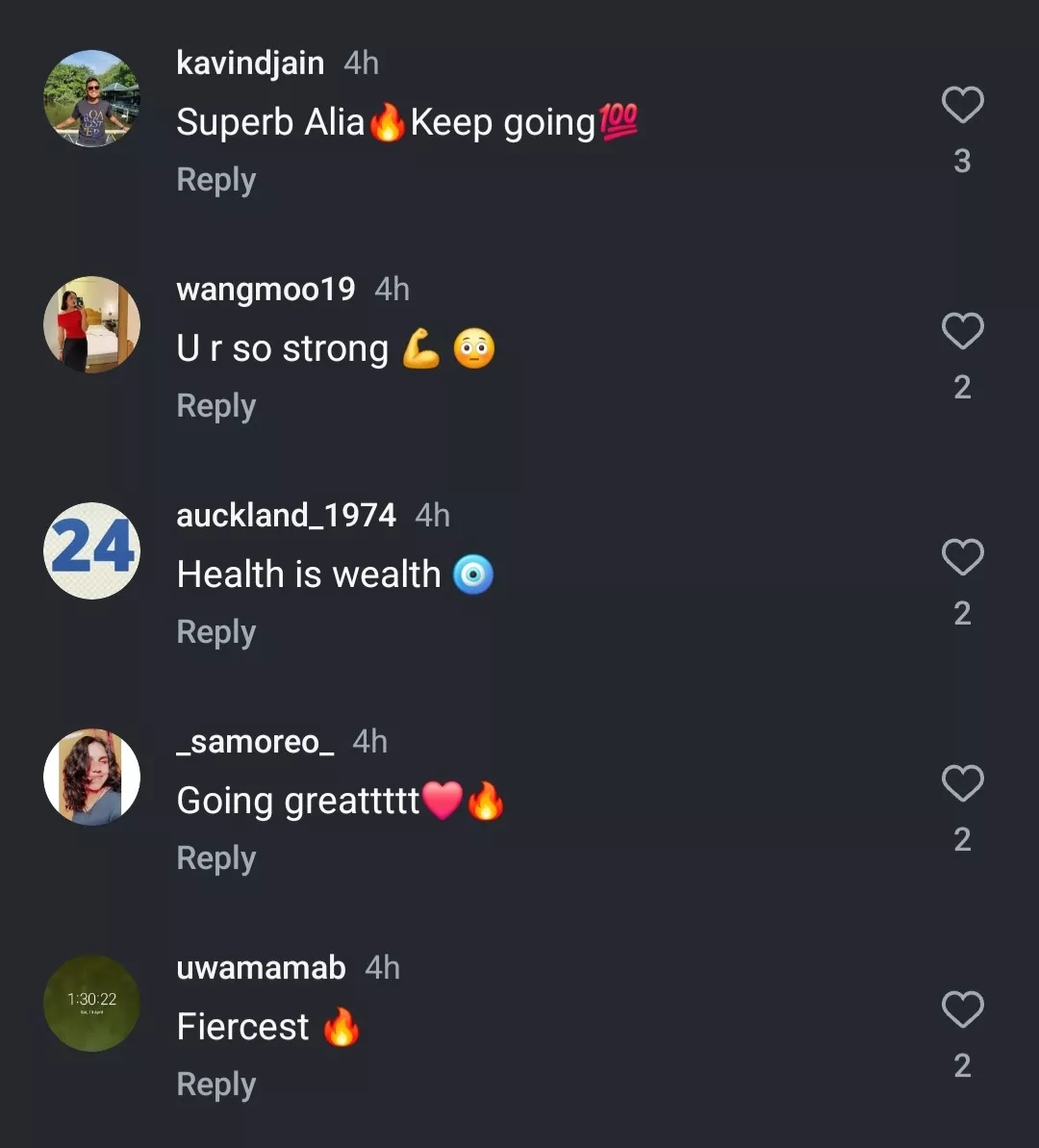Like uwamamab's 'Fiercest' comment

[962, 1010]
